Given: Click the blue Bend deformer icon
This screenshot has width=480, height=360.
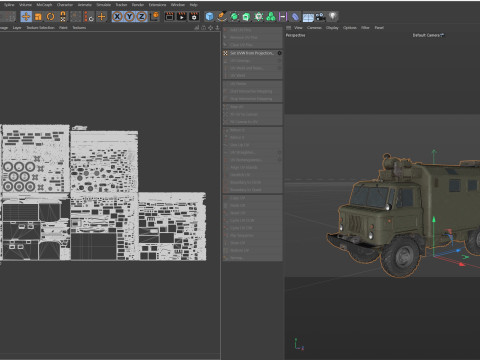Looking at the screenshot, I should pos(295,16).
